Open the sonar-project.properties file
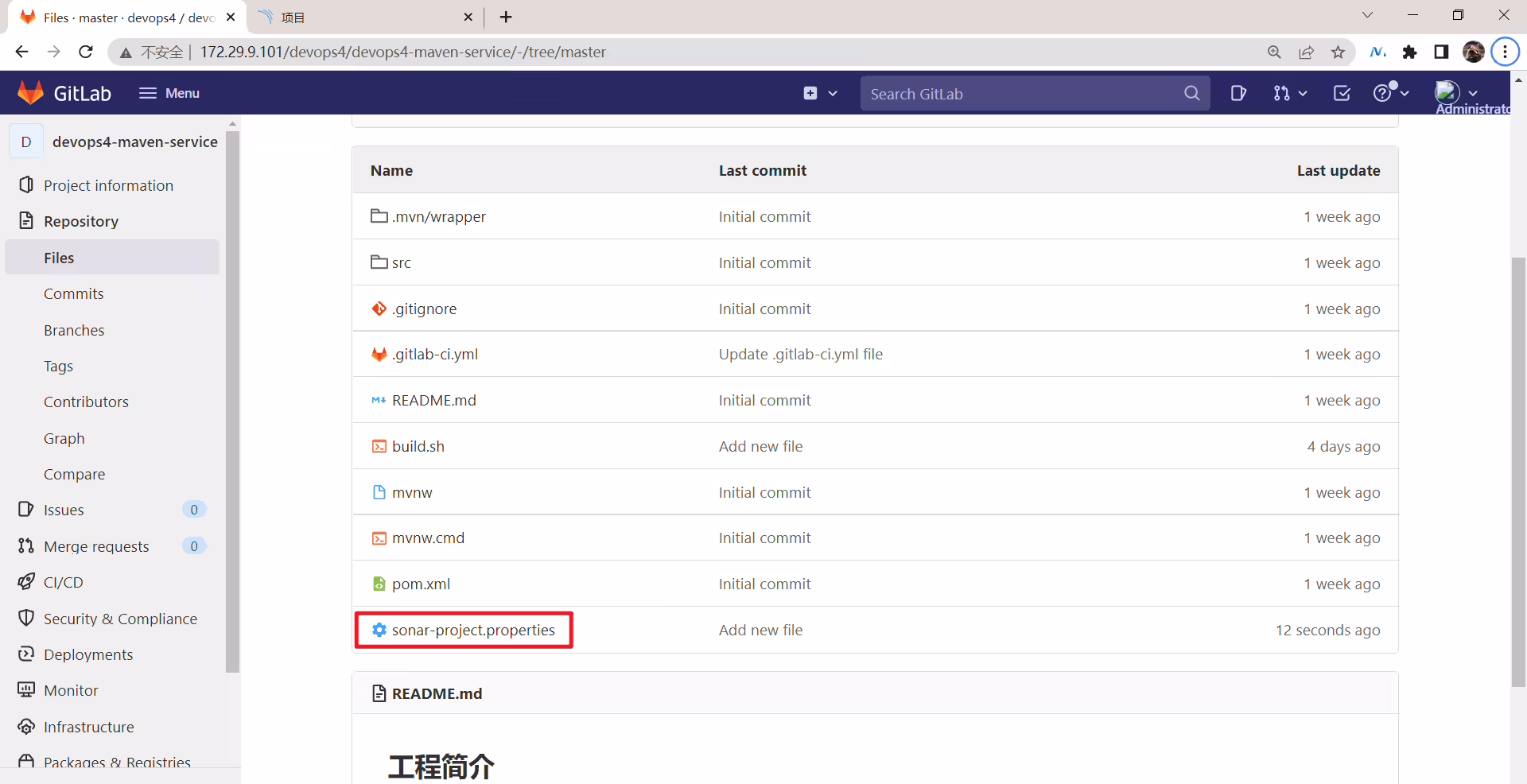Viewport: 1527px width, 784px height. point(473,630)
